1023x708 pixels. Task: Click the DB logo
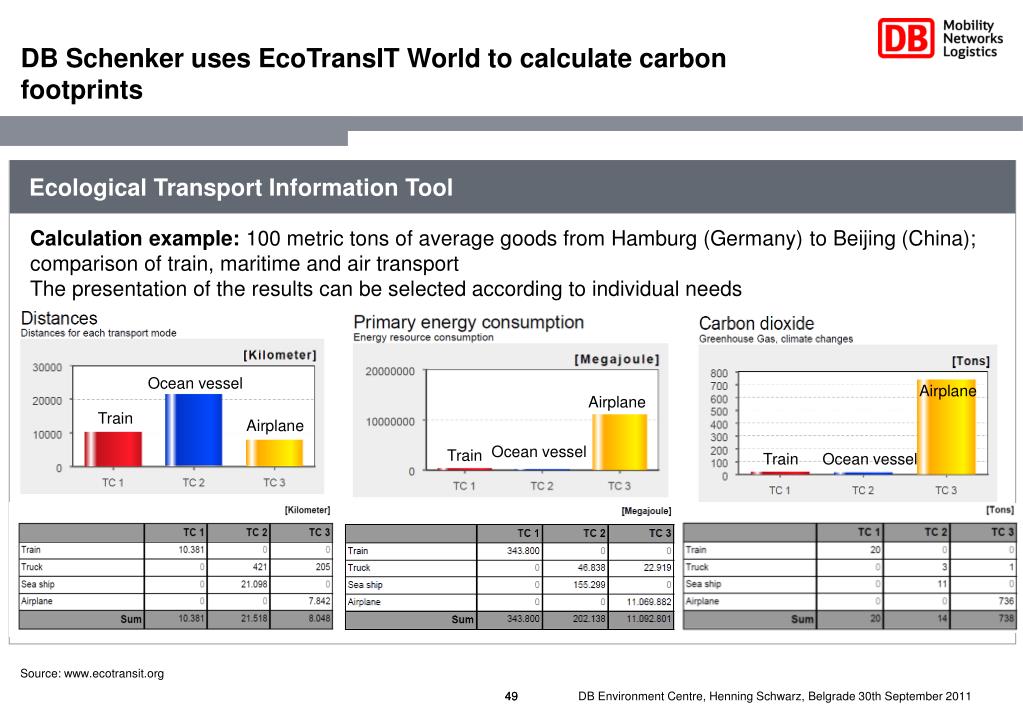(906, 38)
